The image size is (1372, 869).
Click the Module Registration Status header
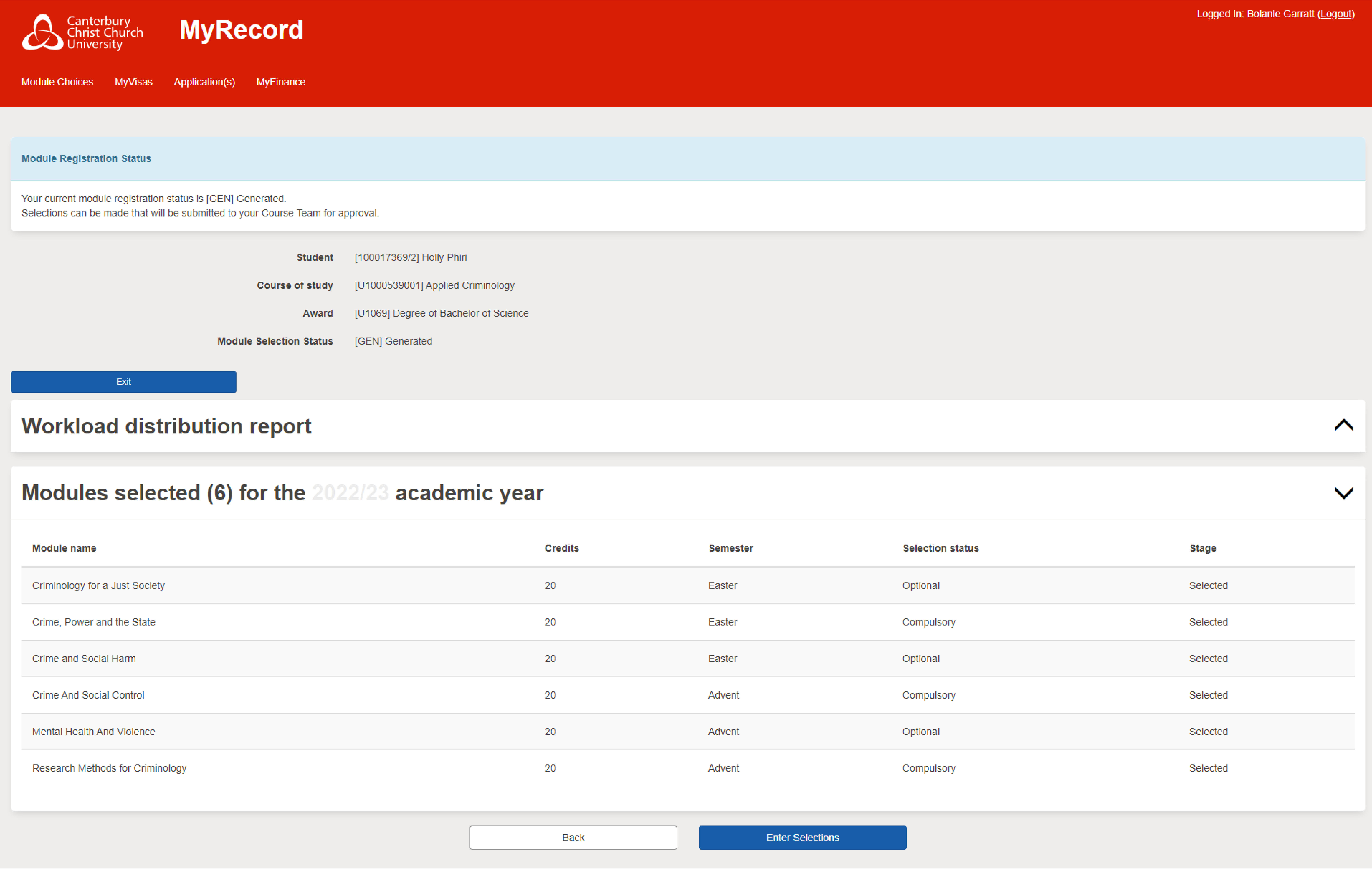point(86,159)
